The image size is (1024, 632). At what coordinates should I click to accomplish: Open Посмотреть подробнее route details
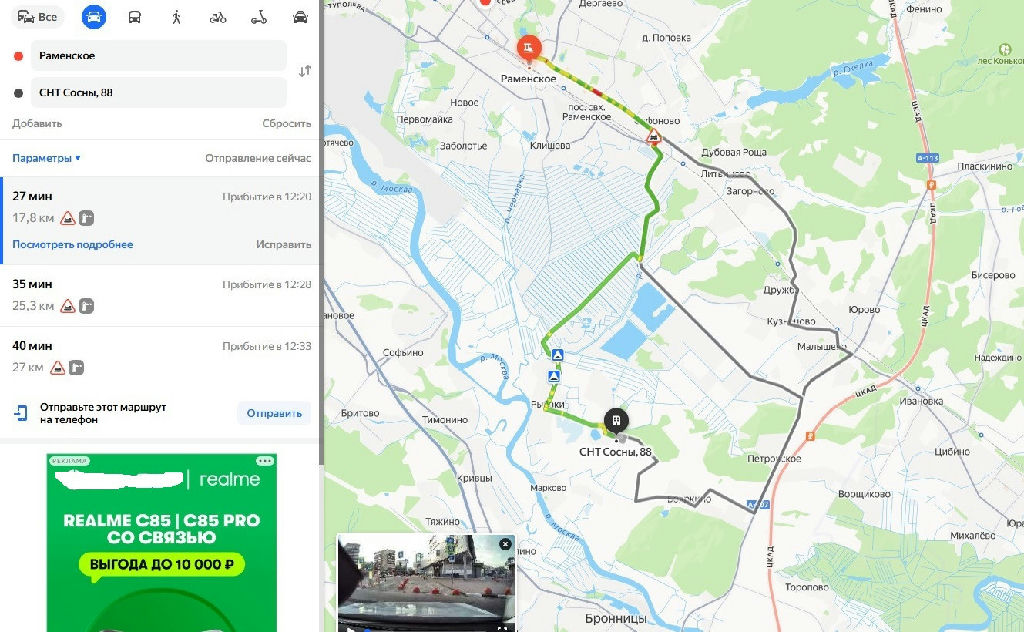pyautogui.click(x=72, y=244)
